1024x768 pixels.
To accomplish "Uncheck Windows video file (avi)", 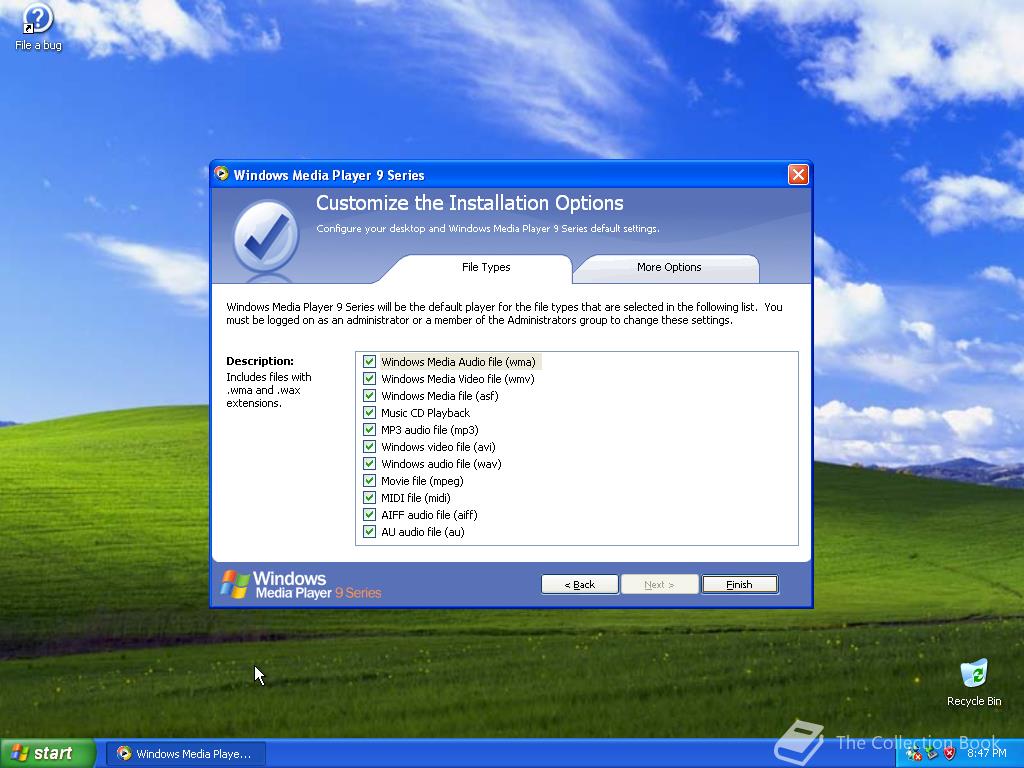I will click(x=370, y=447).
